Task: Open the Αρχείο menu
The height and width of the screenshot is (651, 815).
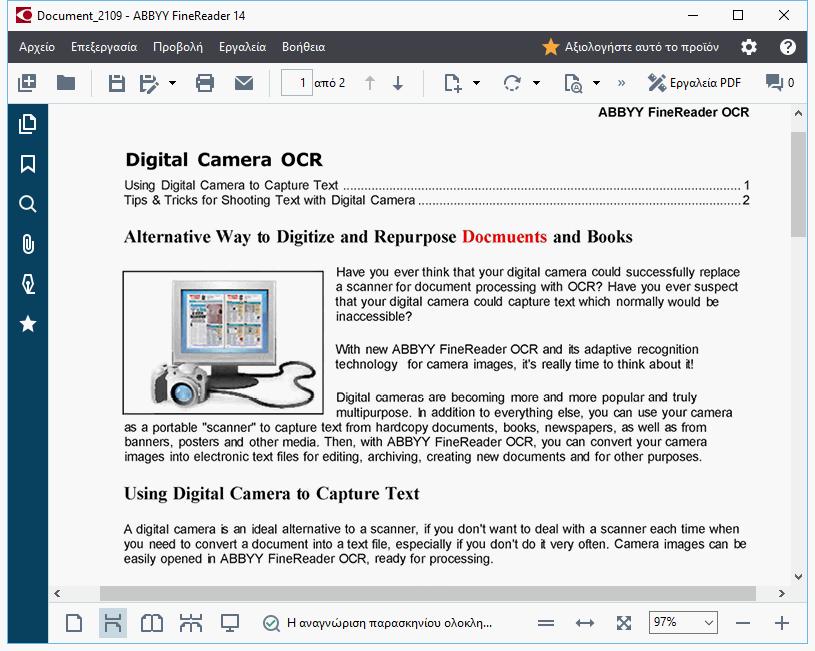Action: [37, 47]
